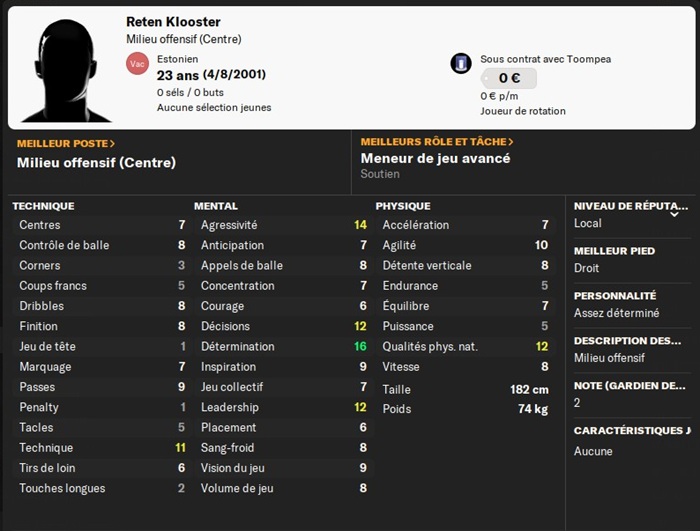Select Meneur de jeu avancé role

click(435, 159)
